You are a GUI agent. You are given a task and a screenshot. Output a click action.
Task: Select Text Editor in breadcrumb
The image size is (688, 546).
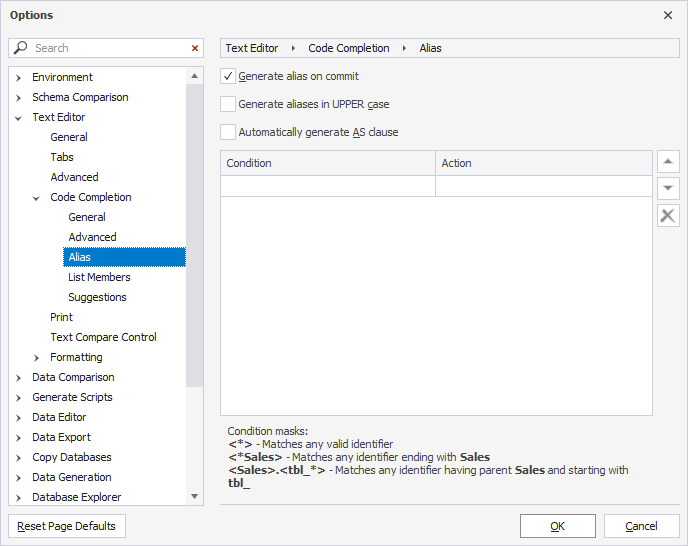[252, 48]
